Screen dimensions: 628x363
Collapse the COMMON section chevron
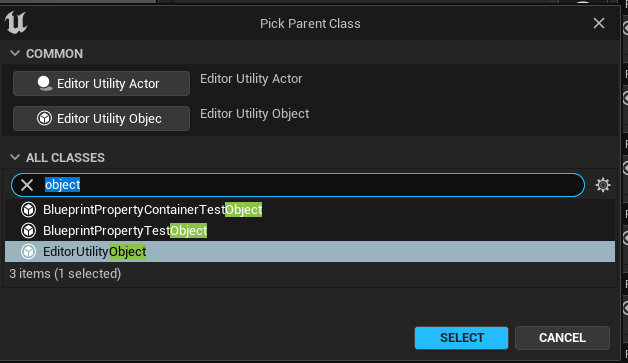15,53
